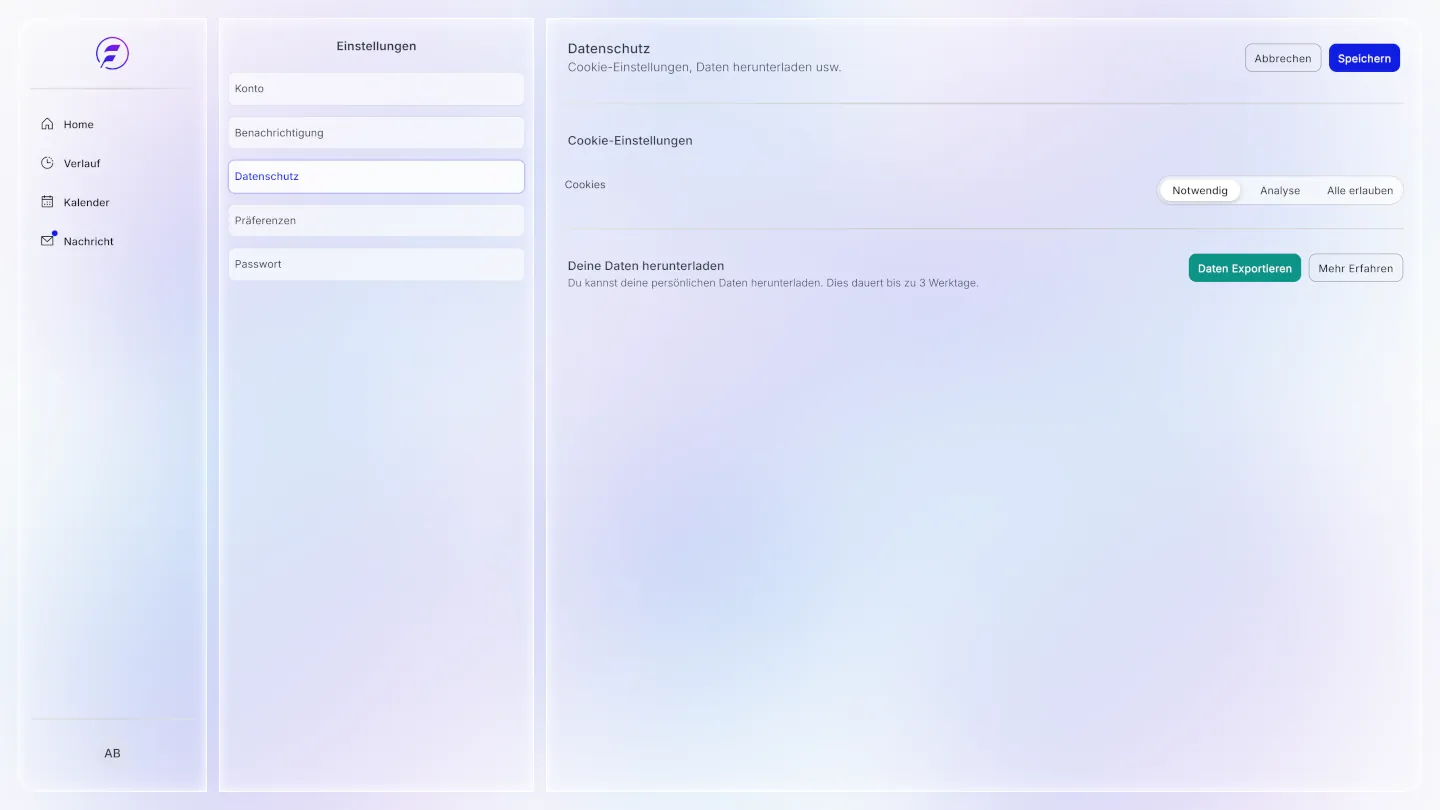Click the Home house icon
Viewport: 1440px width, 810px height.
[47, 124]
